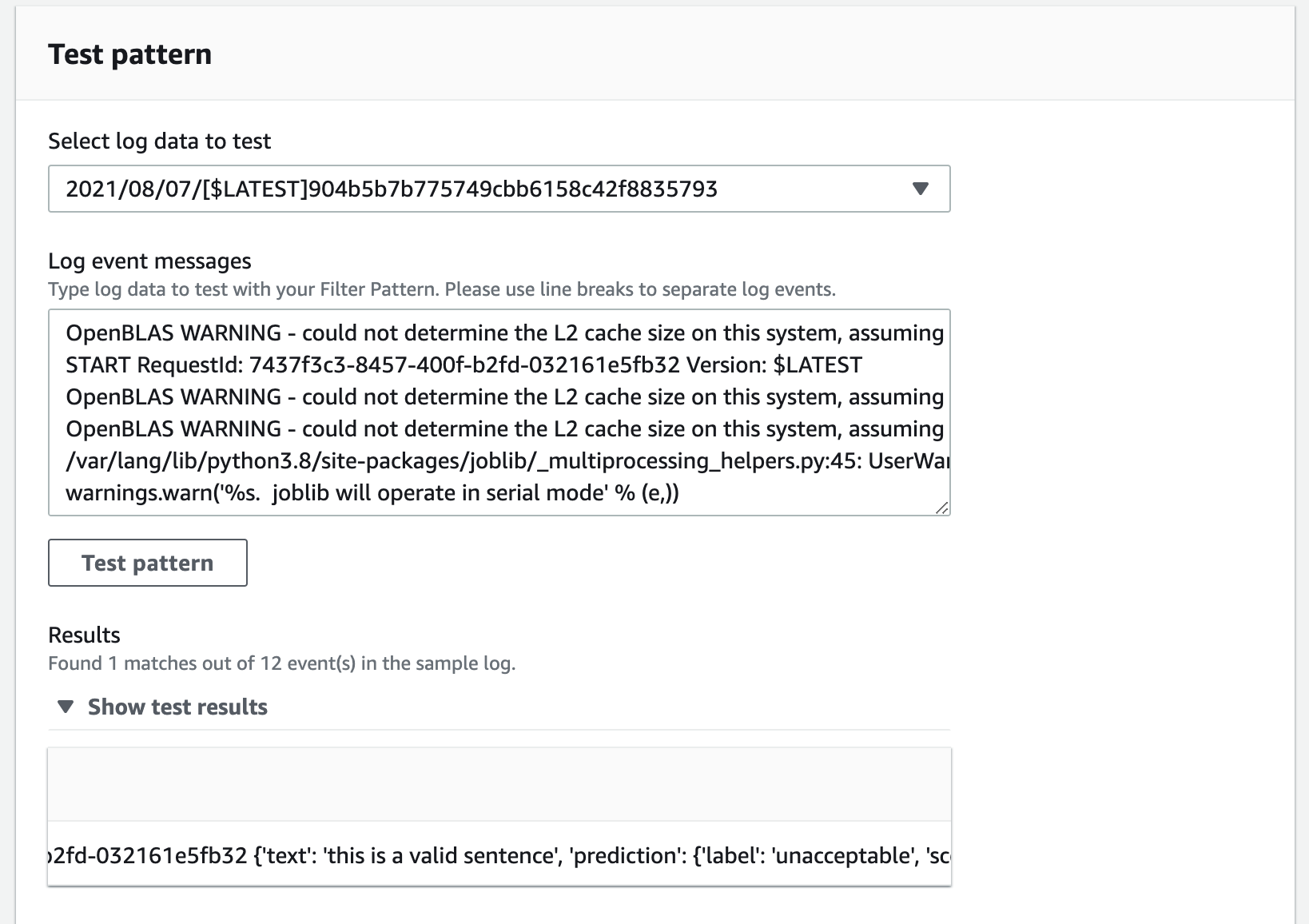Viewport: 1309px width, 924px height.
Task: Click the Test pattern button
Action: tap(148, 563)
